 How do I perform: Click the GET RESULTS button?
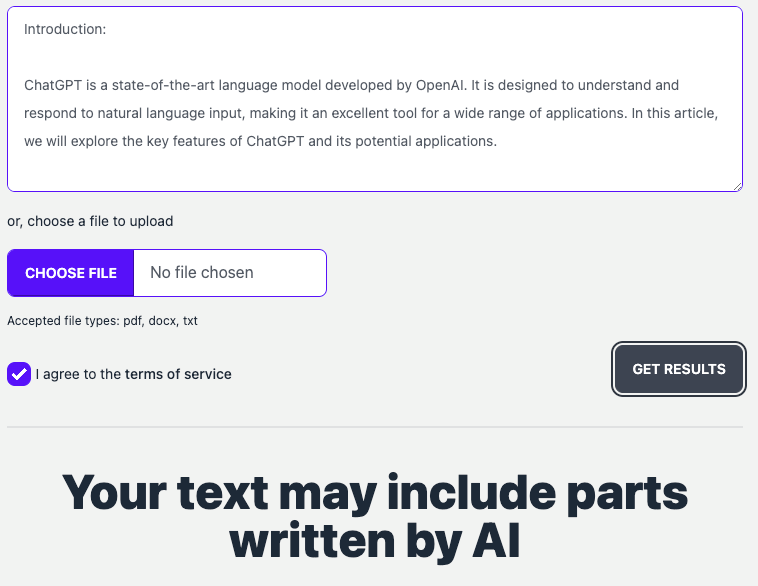679,369
